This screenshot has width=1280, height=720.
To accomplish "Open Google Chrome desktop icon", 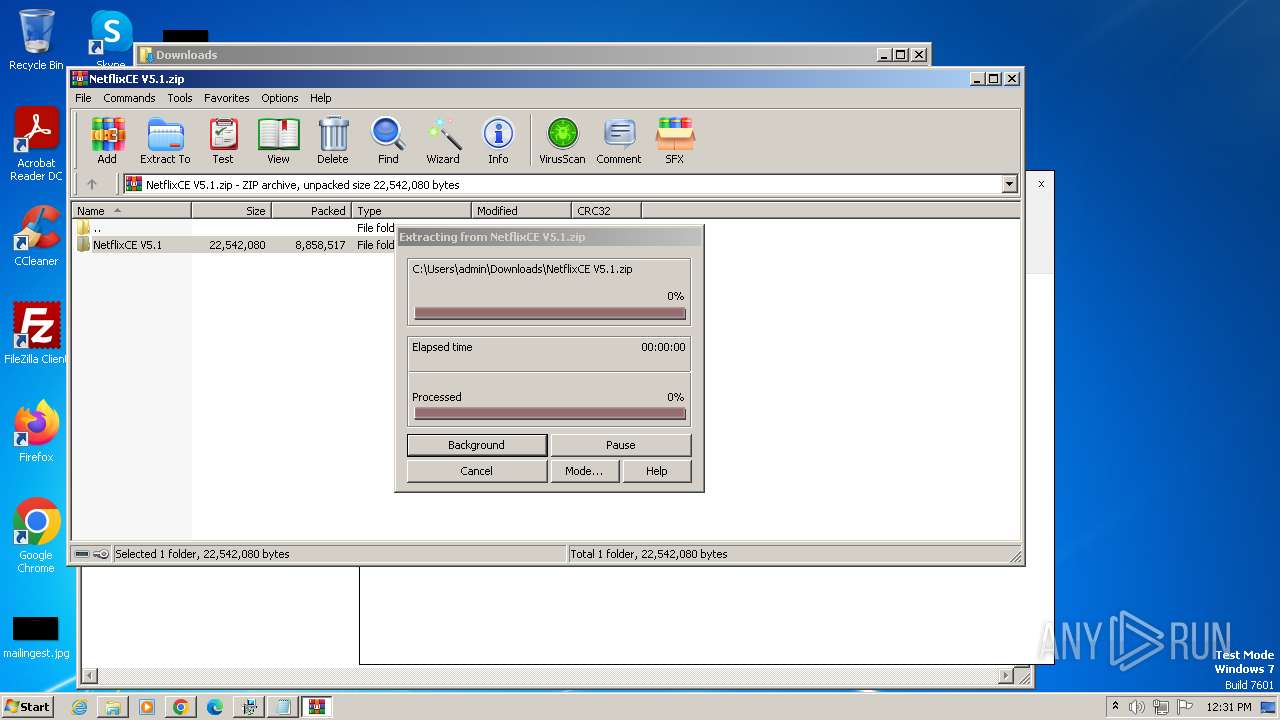I will click(x=36, y=535).
